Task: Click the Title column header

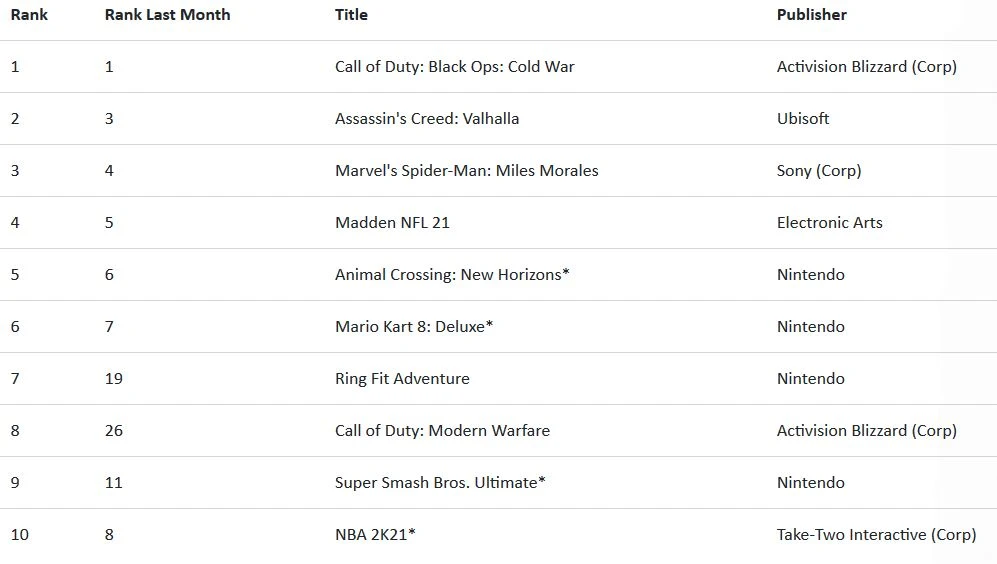Action: pos(351,15)
